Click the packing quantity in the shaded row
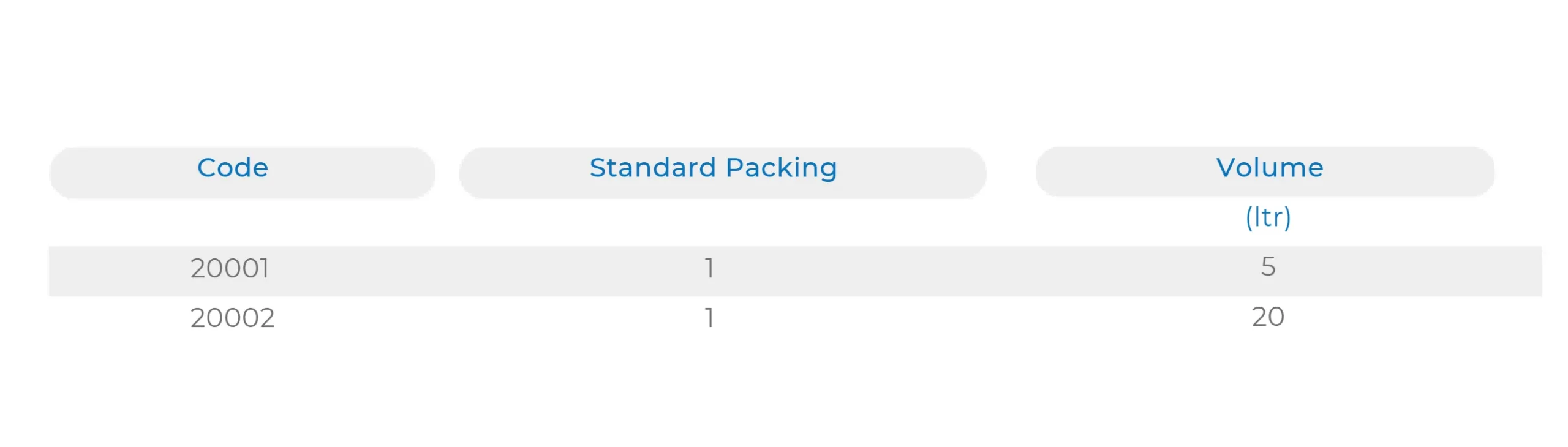 (709, 268)
